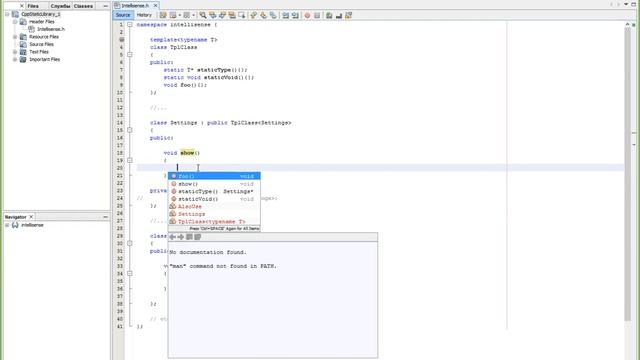Screen dimensions: 640x360
Task: Select intellisense namespace in Navigator
Action: 32,225
